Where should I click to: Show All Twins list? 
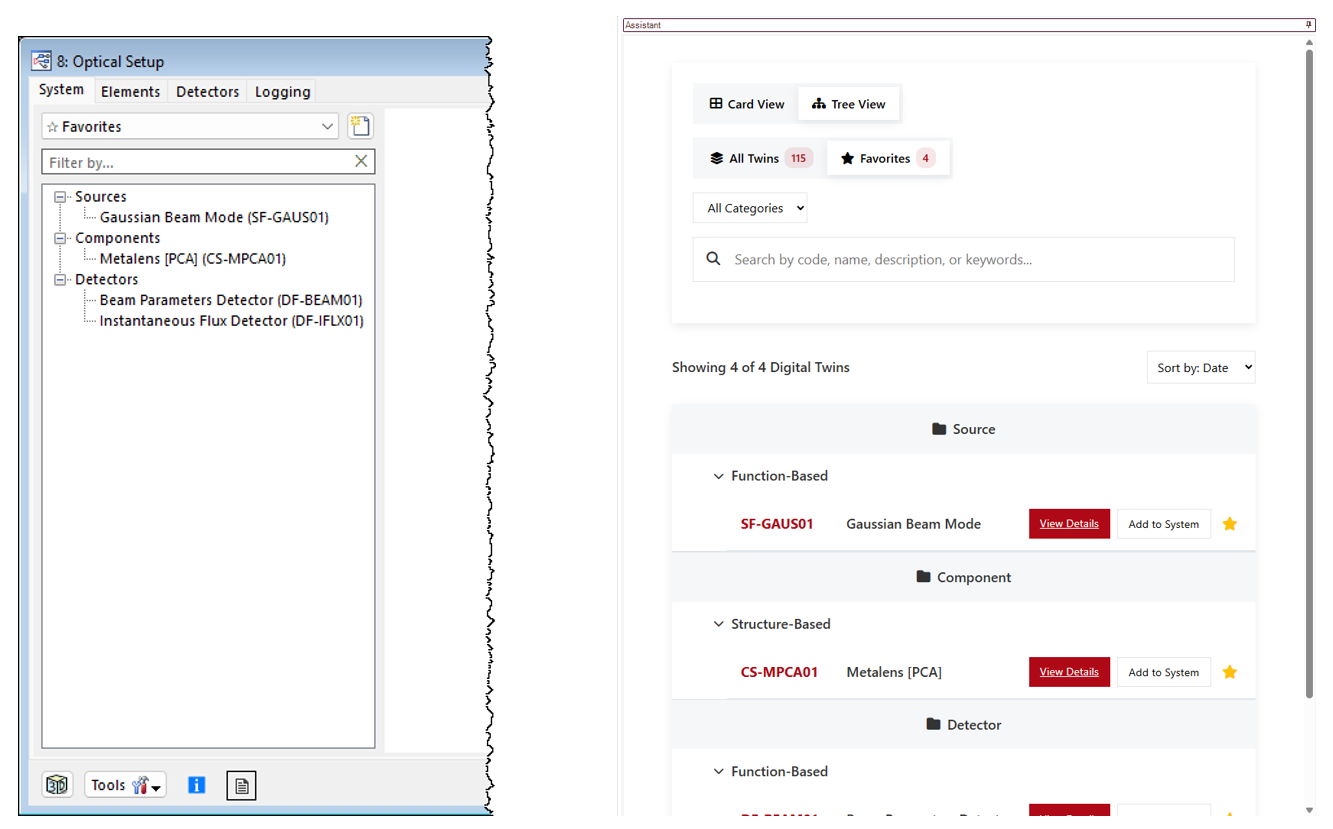[758, 158]
